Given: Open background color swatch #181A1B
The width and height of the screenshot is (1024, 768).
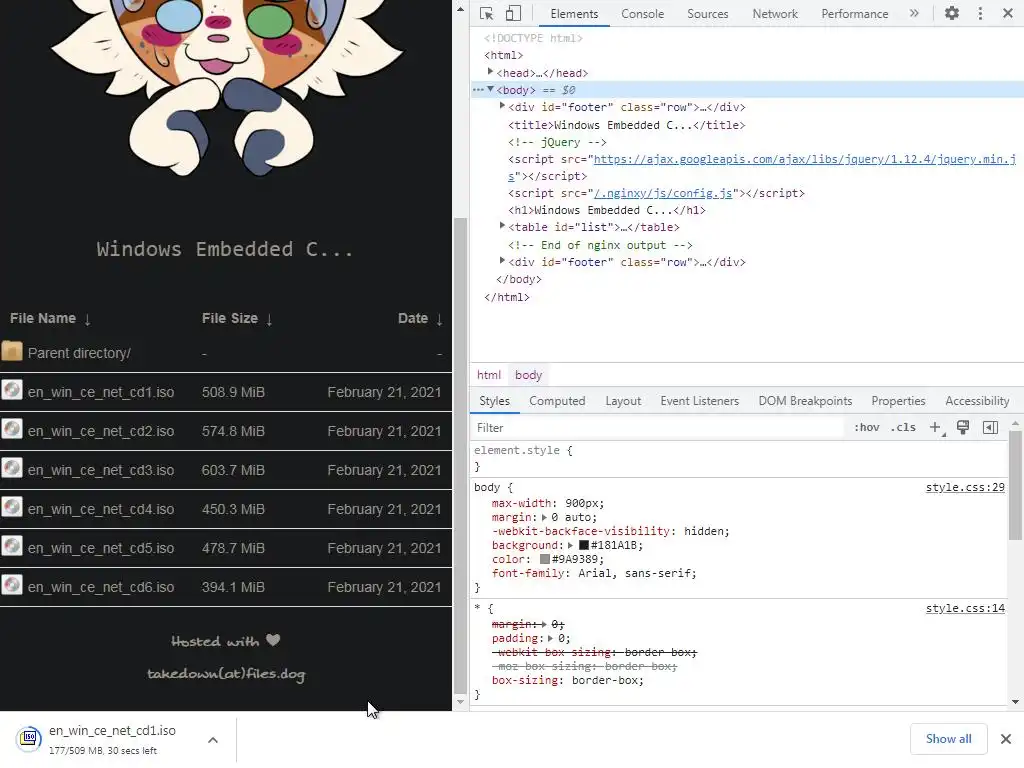Looking at the screenshot, I should (584, 545).
